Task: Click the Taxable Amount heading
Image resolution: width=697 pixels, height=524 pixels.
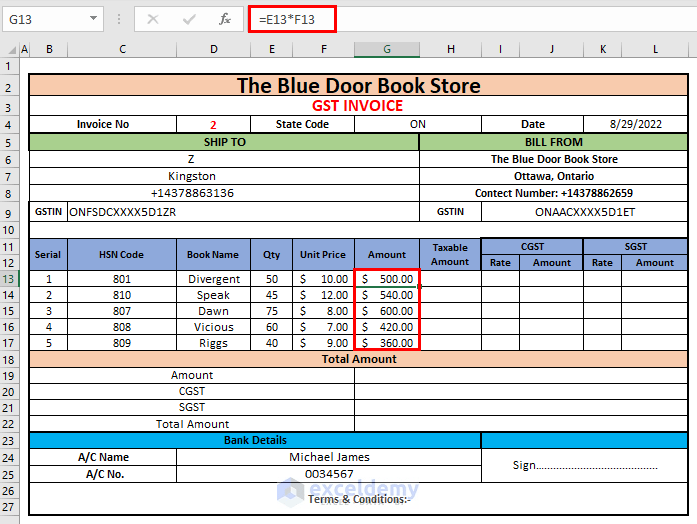Action: point(450,255)
